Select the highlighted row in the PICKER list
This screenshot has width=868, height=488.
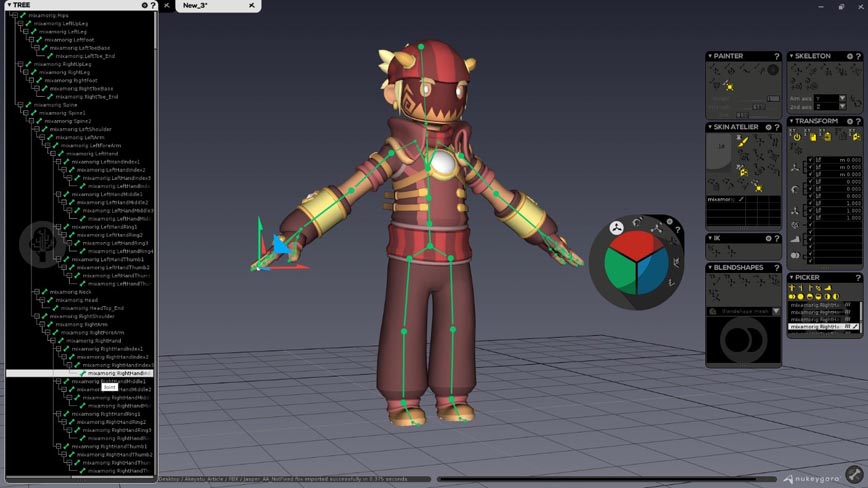click(x=823, y=327)
